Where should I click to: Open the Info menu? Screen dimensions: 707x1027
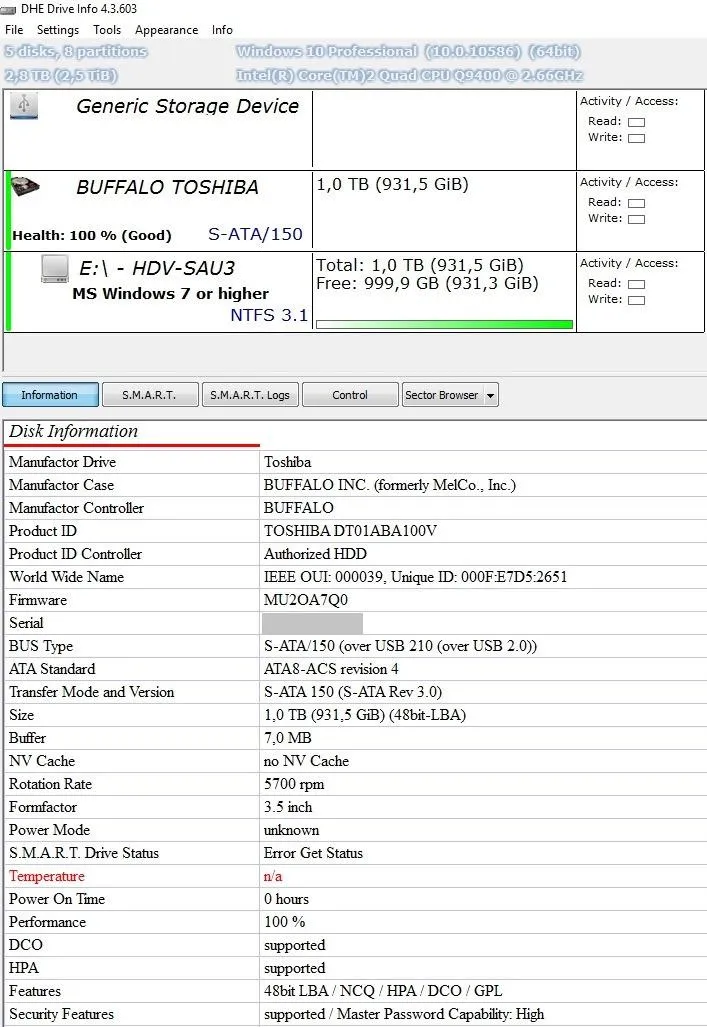click(222, 29)
